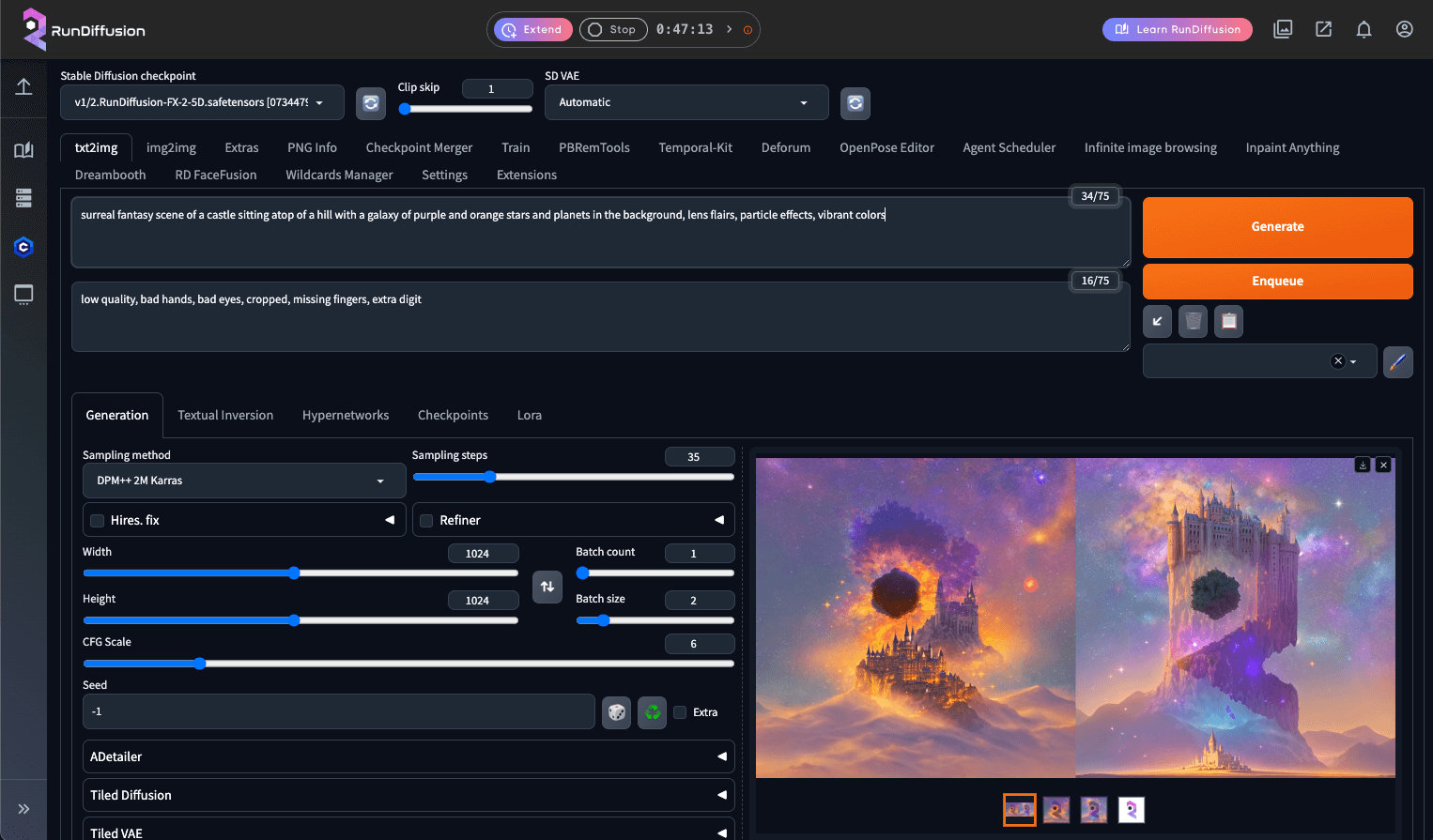The width and height of the screenshot is (1433, 840).
Task: Open the styles dropdown arrow
Action: coord(1353,362)
